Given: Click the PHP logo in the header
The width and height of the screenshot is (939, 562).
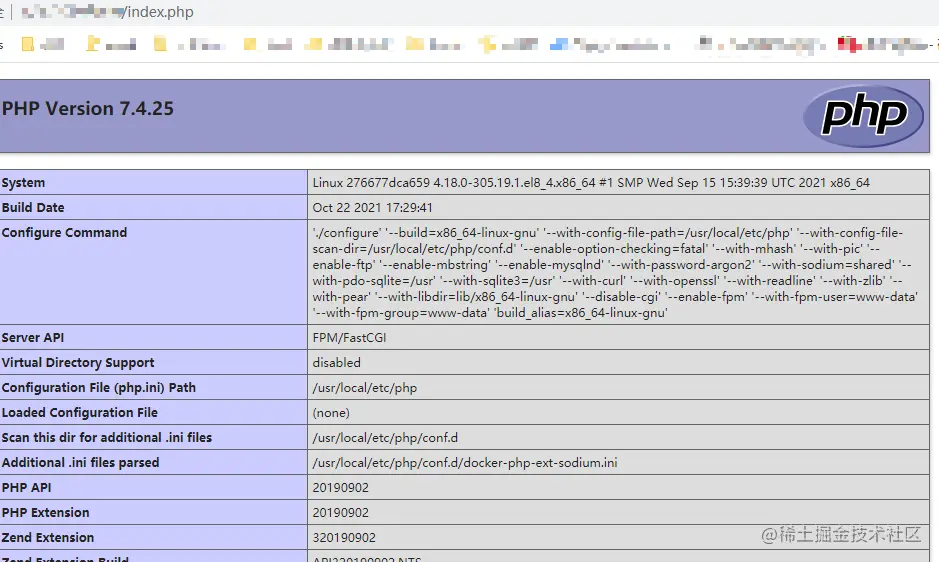Looking at the screenshot, I should tap(863, 116).
